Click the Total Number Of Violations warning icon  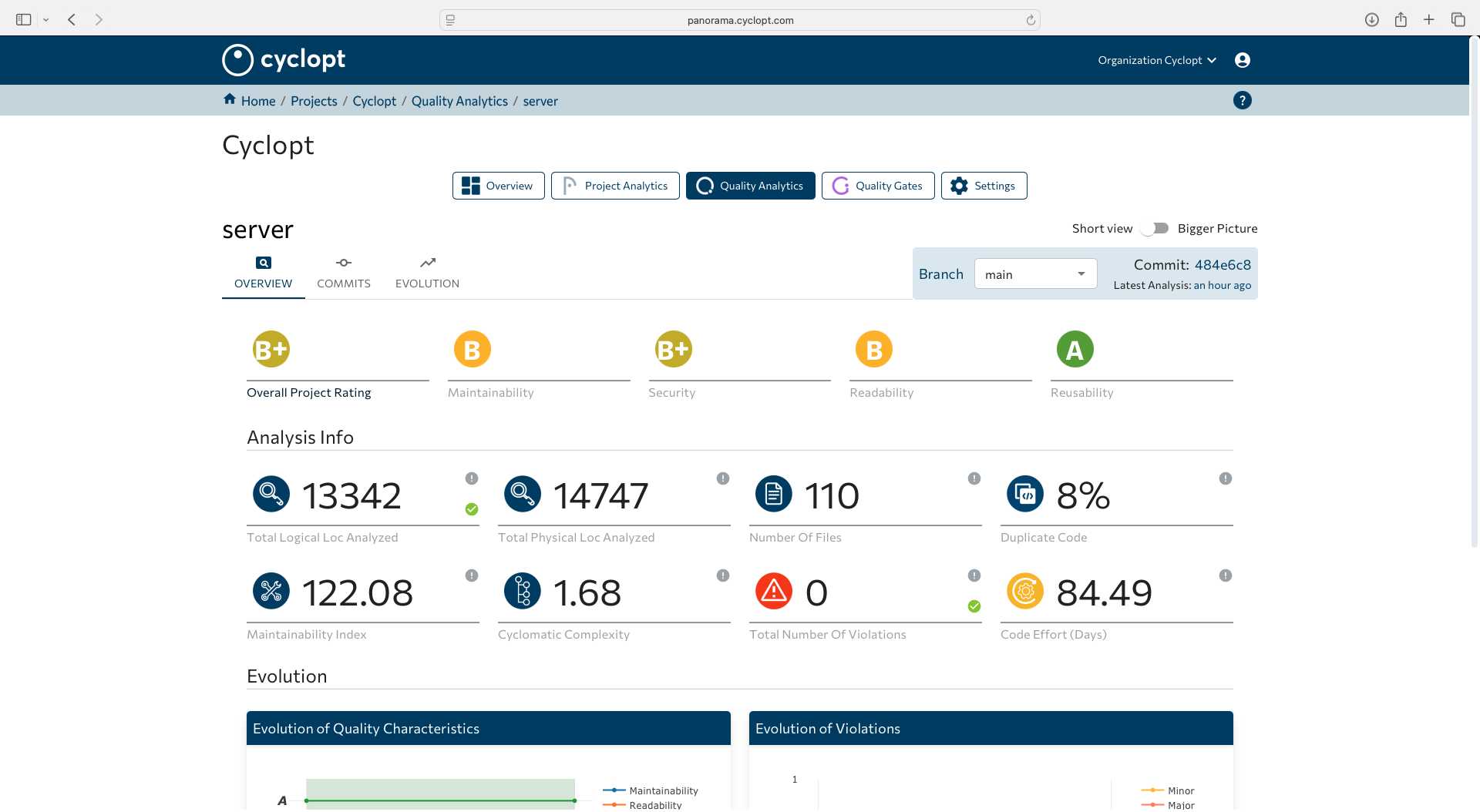pyautogui.click(x=774, y=591)
